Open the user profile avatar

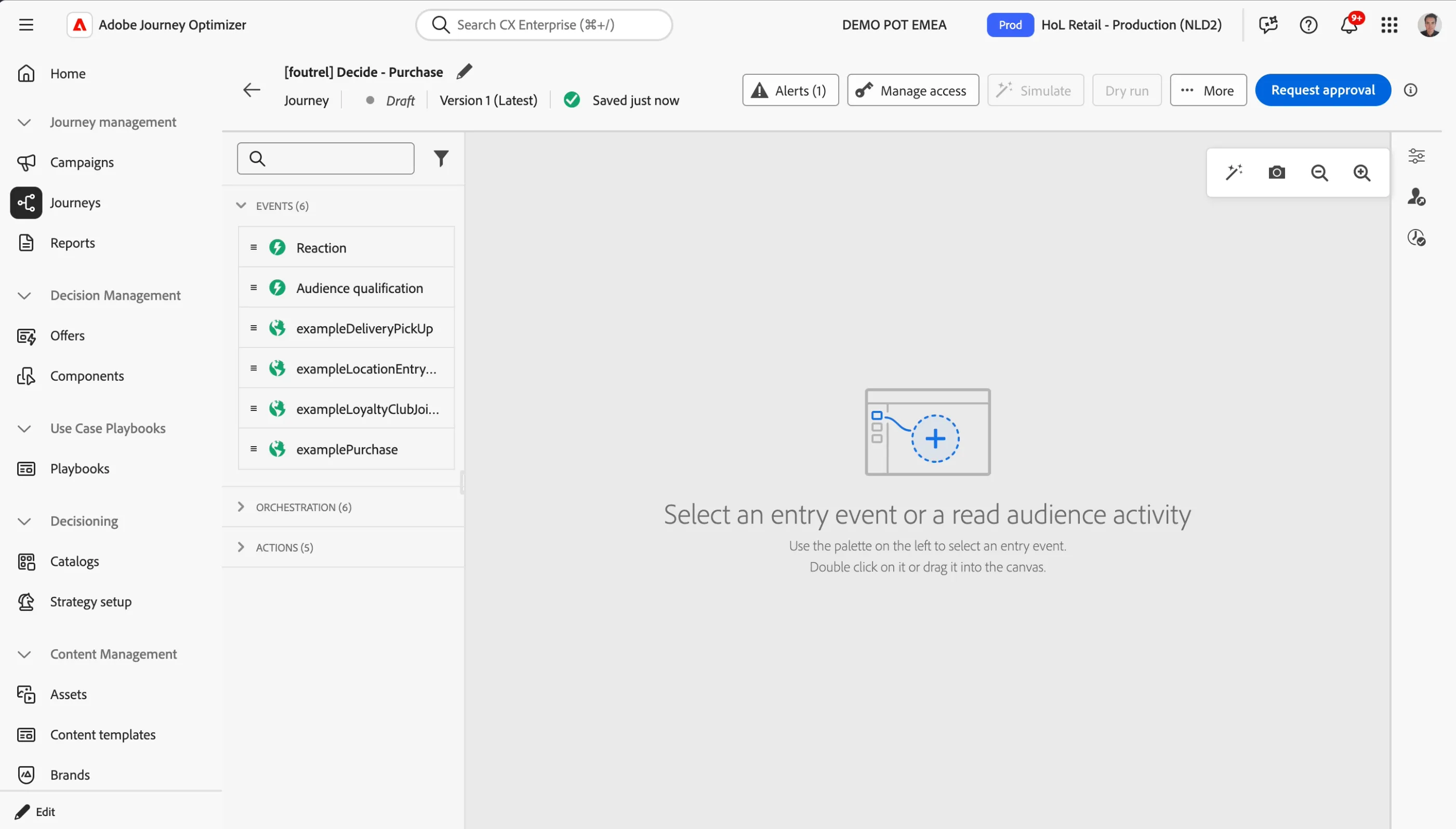pos(1429,25)
